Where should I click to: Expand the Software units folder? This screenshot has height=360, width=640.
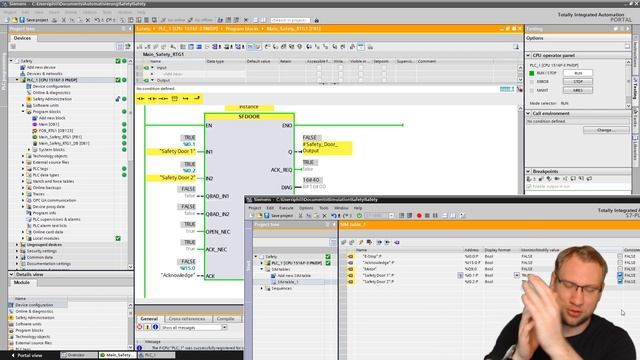click(x=23, y=105)
